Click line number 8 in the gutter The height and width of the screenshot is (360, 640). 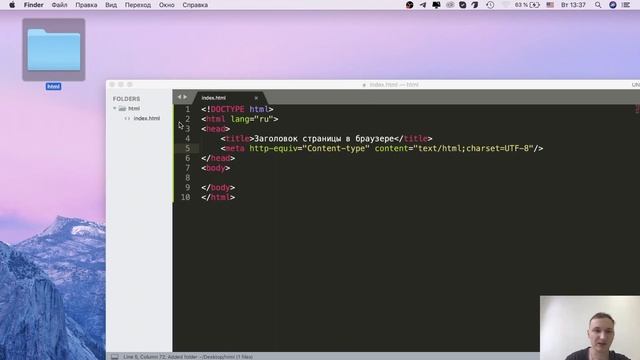(x=187, y=178)
